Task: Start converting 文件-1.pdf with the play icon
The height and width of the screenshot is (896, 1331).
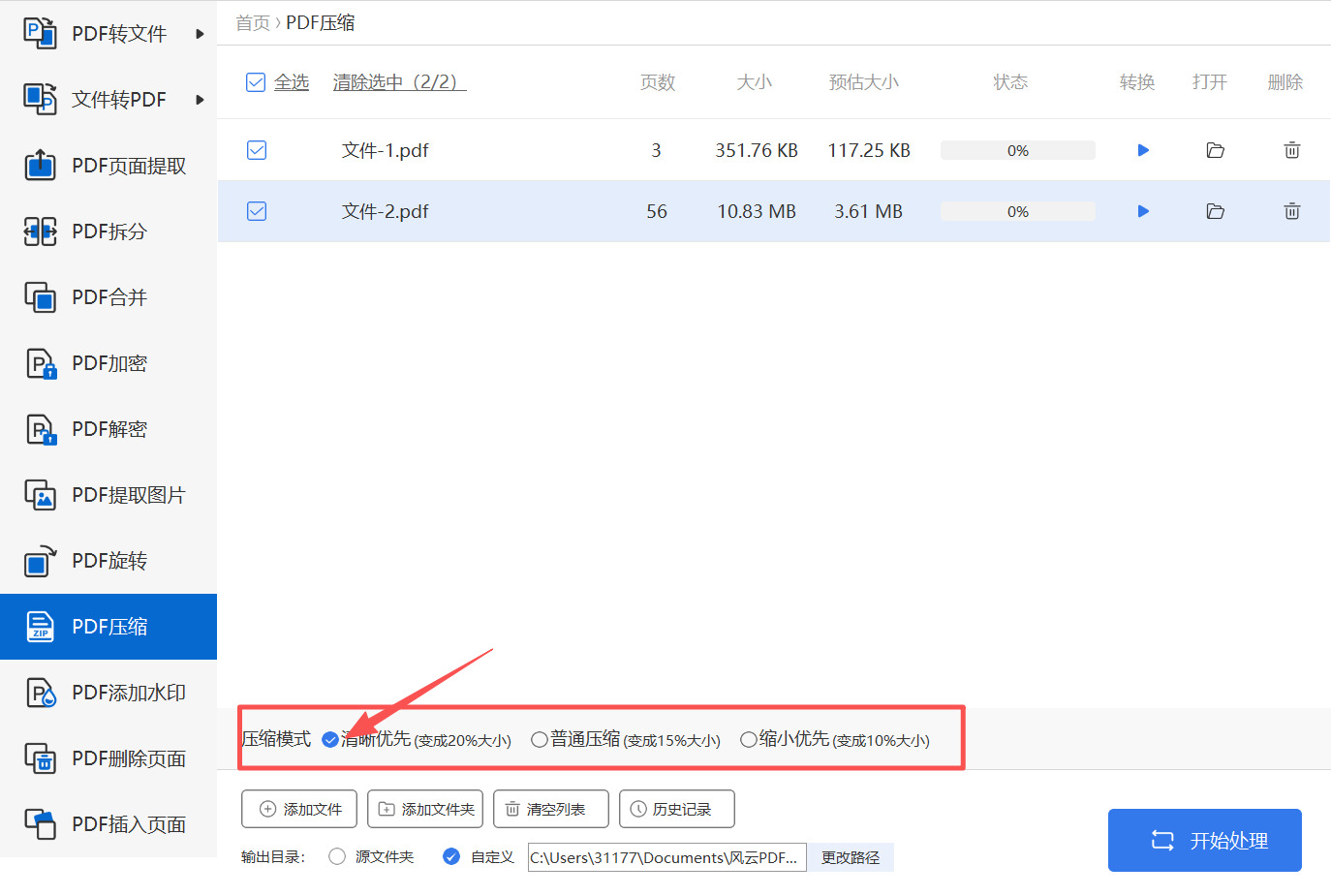Action: 1142,150
